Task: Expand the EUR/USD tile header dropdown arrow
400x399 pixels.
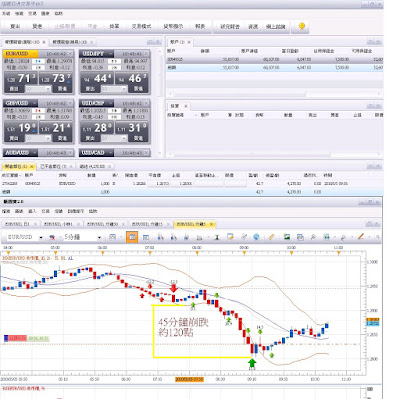Action: (35, 53)
